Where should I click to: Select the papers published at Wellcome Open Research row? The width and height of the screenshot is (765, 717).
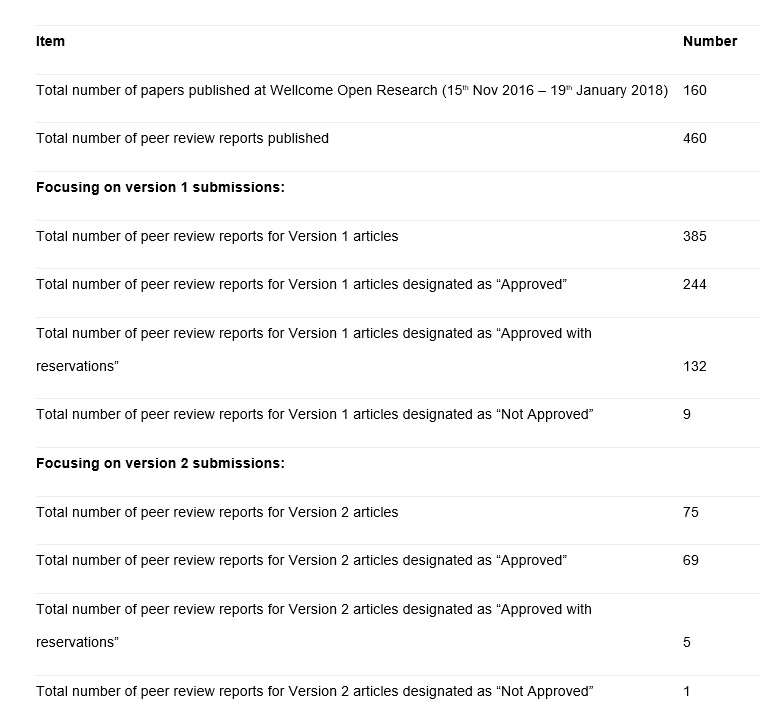[351, 90]
